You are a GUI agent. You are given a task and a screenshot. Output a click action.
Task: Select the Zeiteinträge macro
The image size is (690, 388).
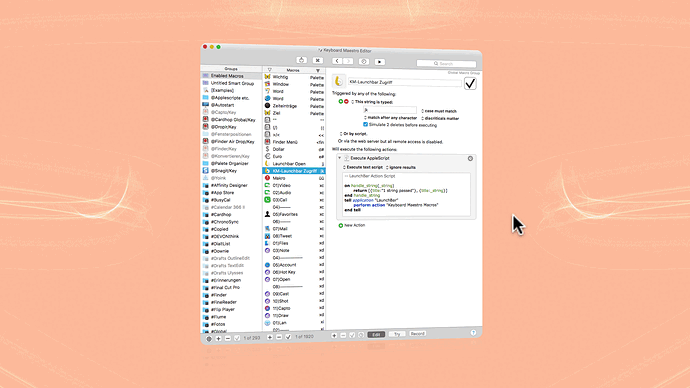(x=294, y=106)
